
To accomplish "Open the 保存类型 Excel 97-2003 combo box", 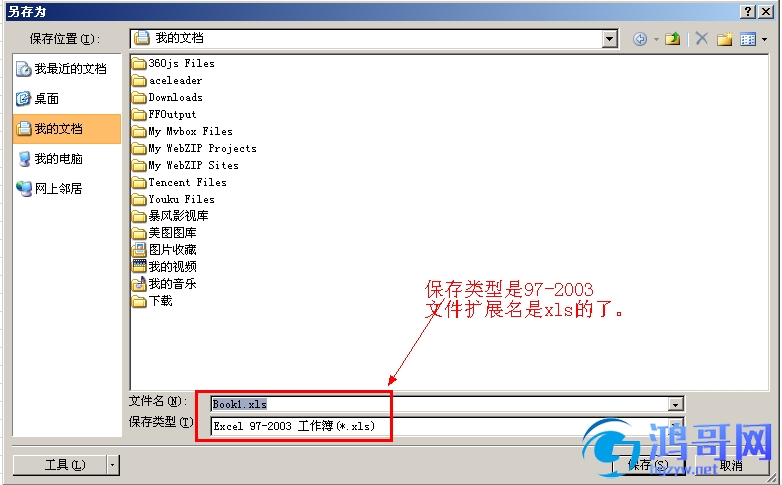I will click(x=447, y=426).
